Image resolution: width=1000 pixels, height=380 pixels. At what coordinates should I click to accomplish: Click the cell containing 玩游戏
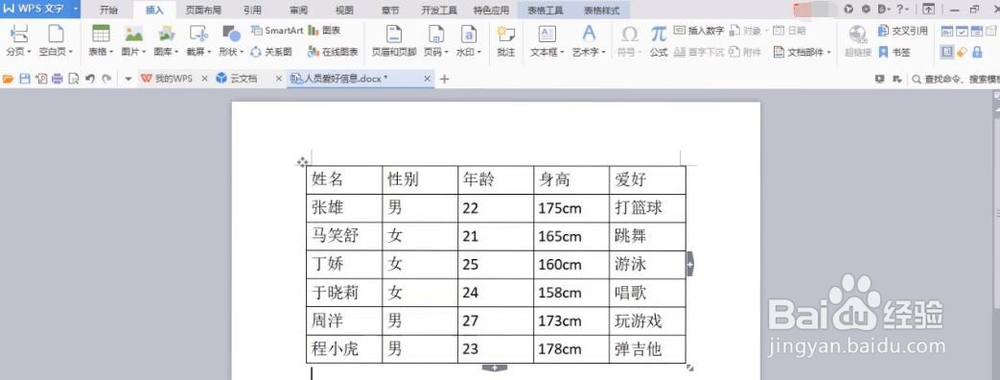point(647,321)
